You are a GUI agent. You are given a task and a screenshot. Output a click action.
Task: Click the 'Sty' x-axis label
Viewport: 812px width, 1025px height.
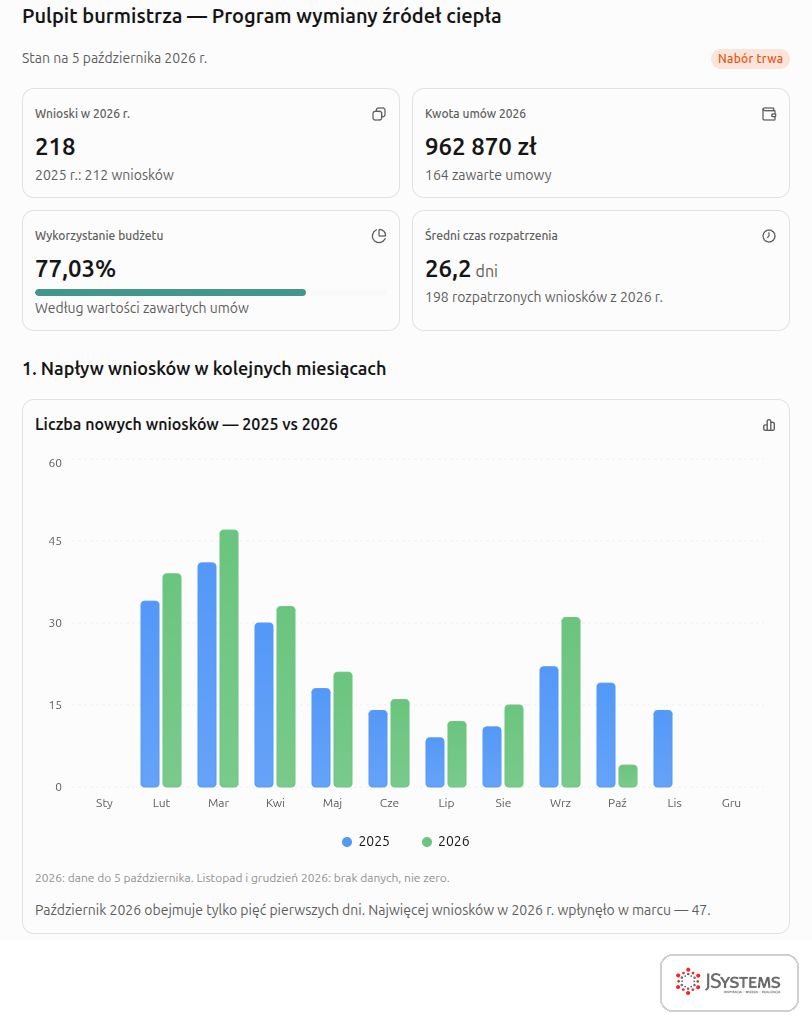[105, 803]
